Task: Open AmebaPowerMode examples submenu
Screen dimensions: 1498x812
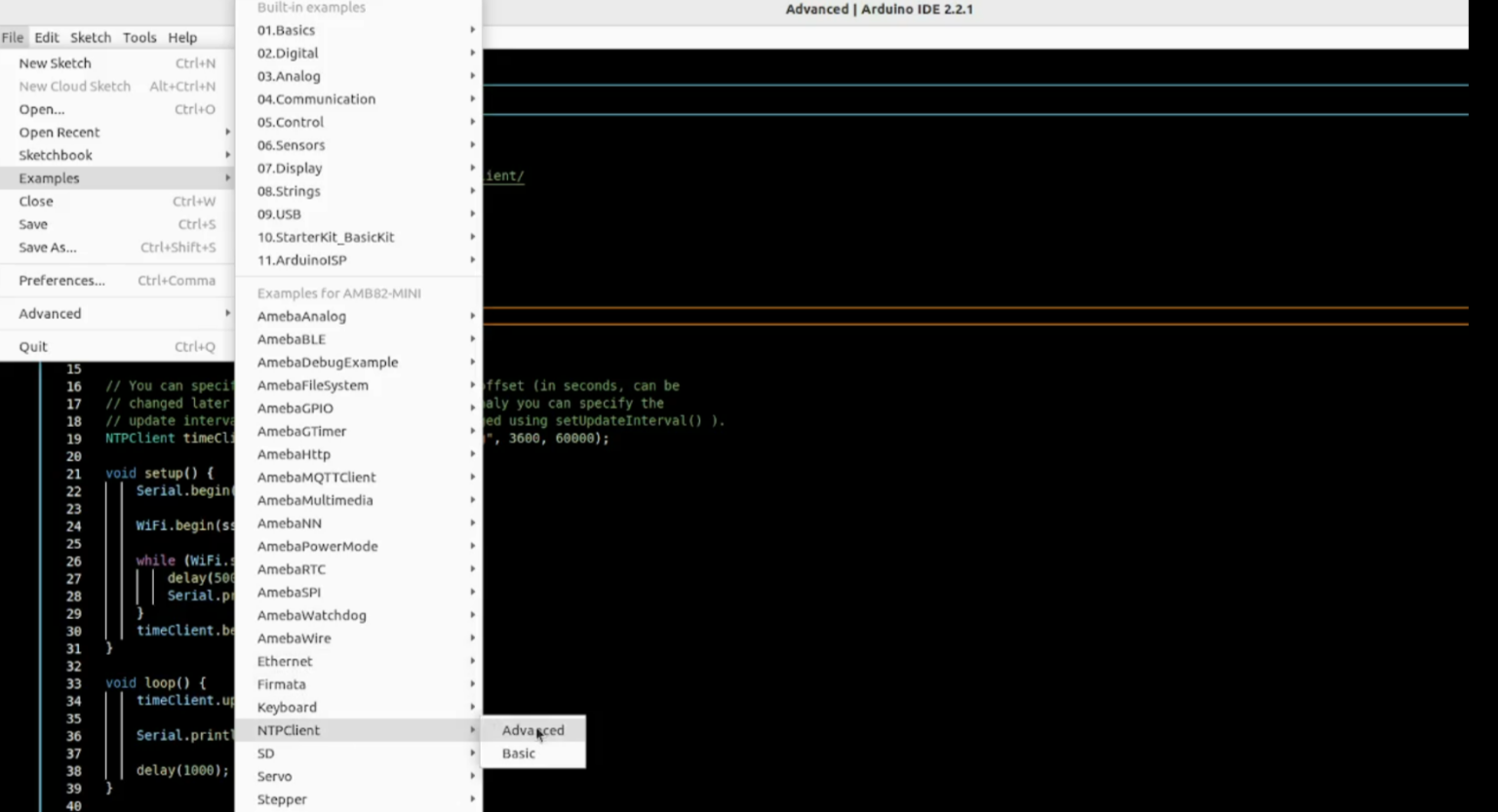Action: [359, 546]
